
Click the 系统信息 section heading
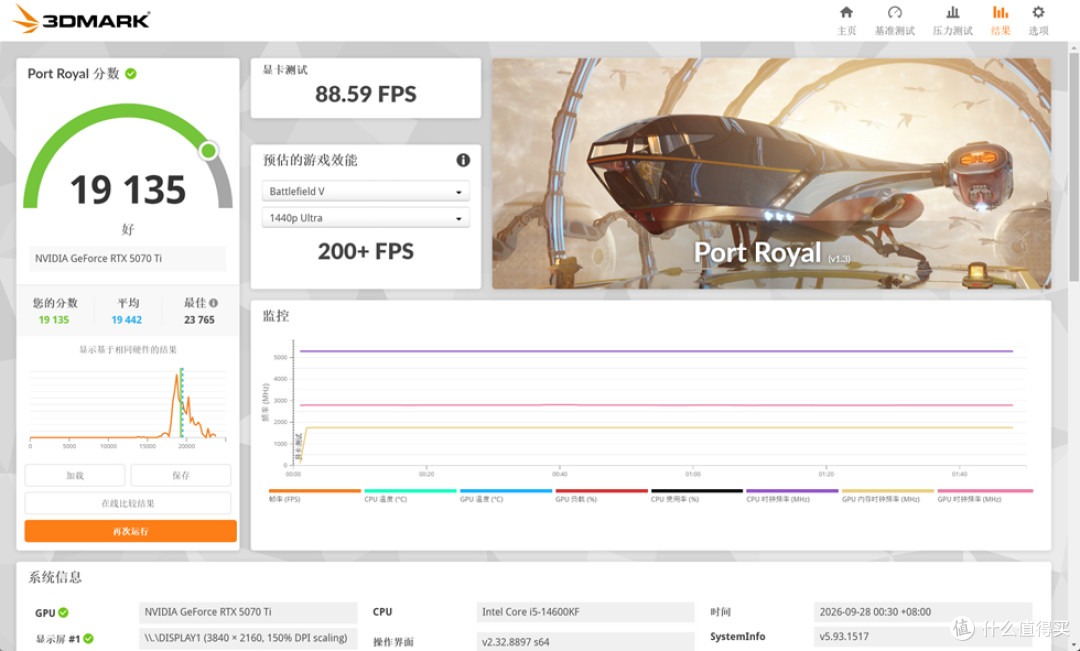click(x=55, y=577)
